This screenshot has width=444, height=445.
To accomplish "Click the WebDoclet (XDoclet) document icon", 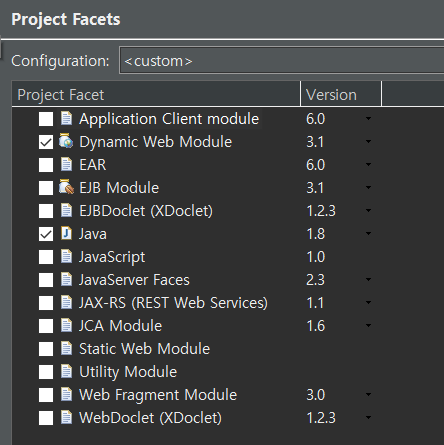I will click(x=66, y=417).
